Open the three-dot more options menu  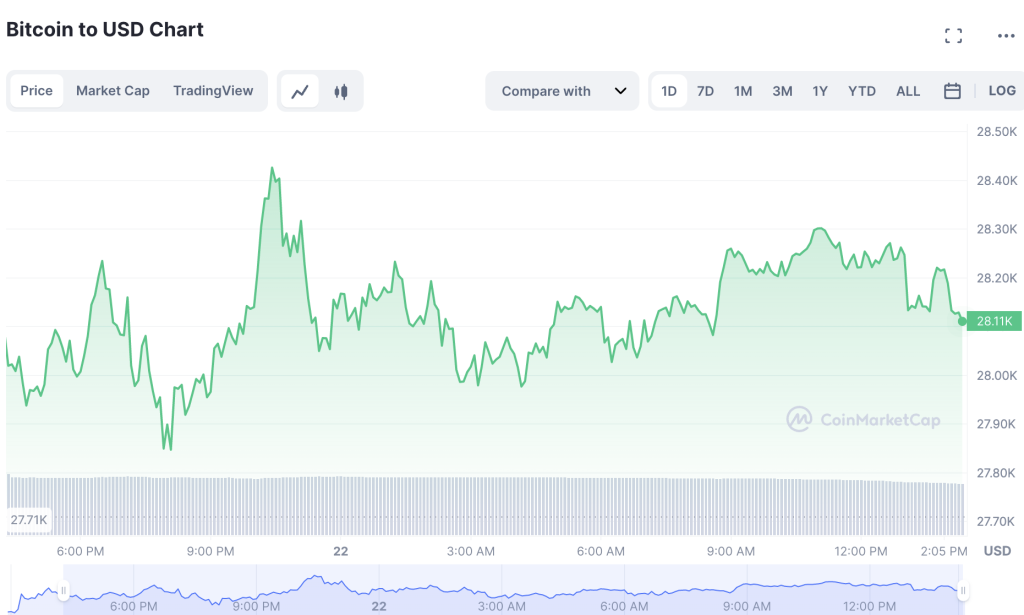1004,35
